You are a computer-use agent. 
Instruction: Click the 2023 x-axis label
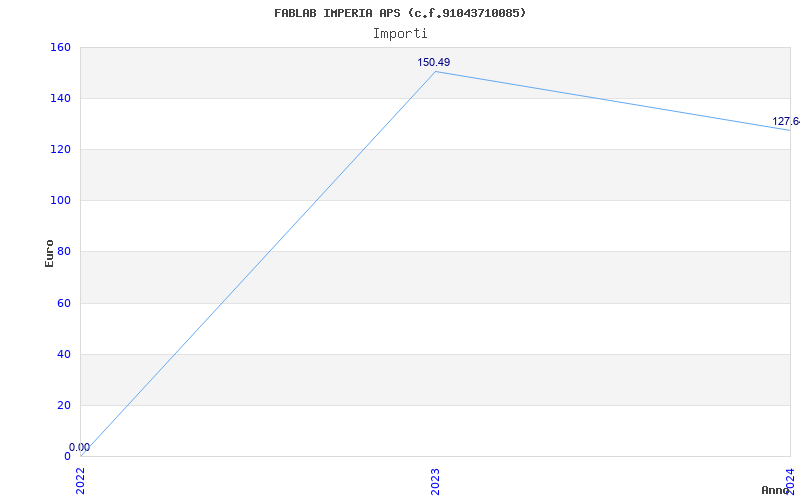[x=435, y=481]
